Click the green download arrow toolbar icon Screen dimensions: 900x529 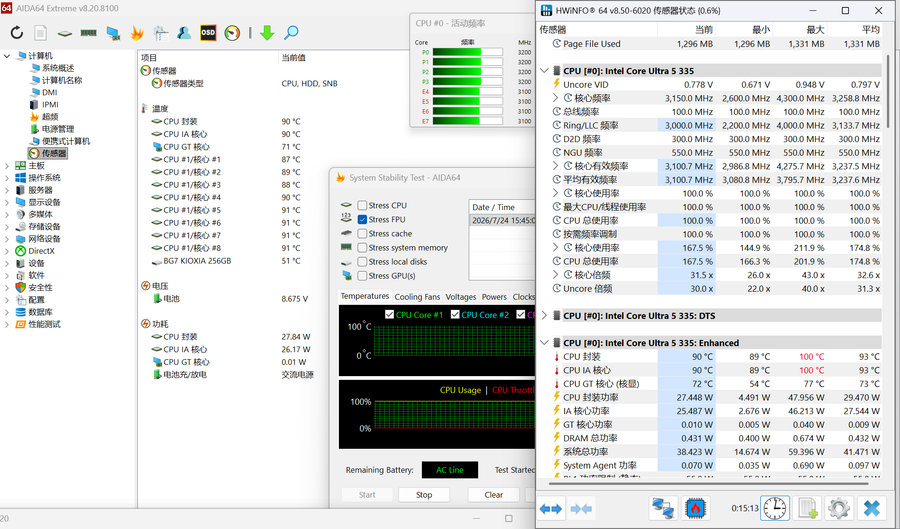pyautogui.click(x=267, y=33)
